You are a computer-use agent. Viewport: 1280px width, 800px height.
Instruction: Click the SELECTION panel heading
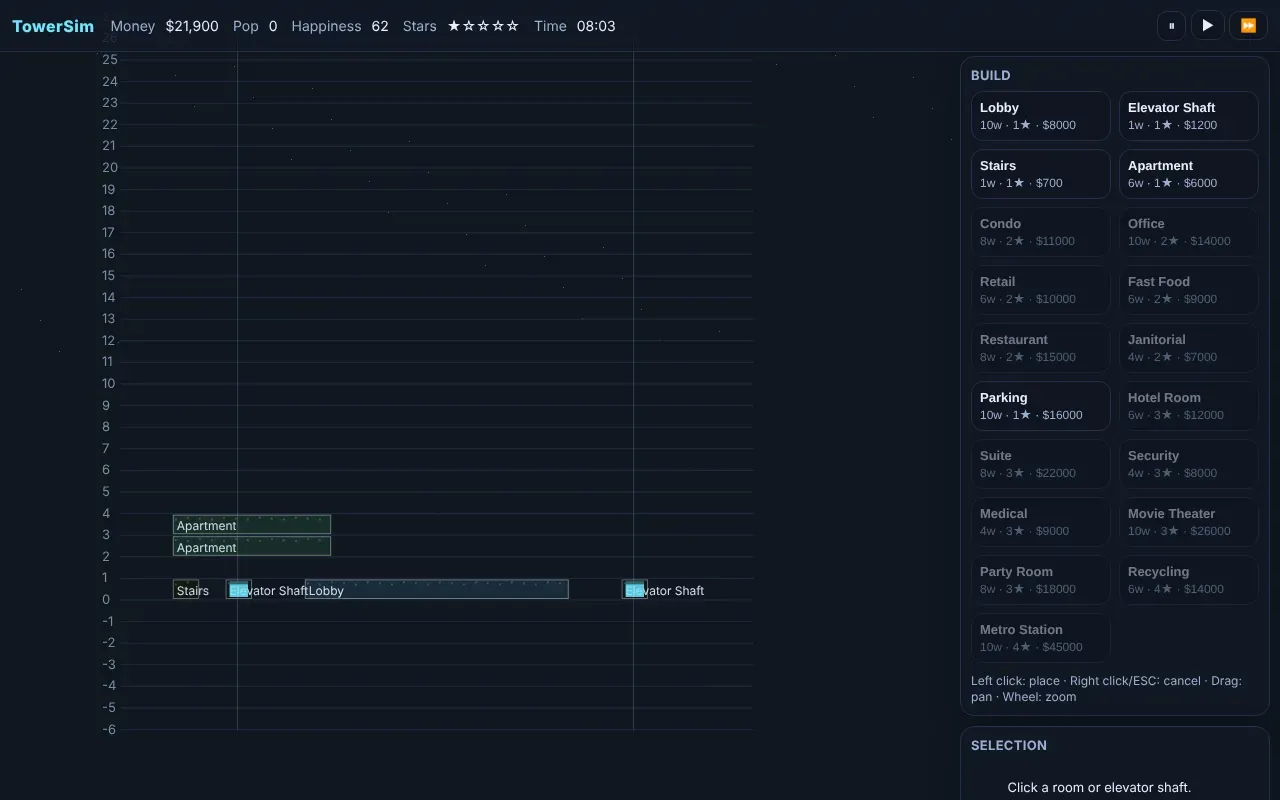point(1009,745)
